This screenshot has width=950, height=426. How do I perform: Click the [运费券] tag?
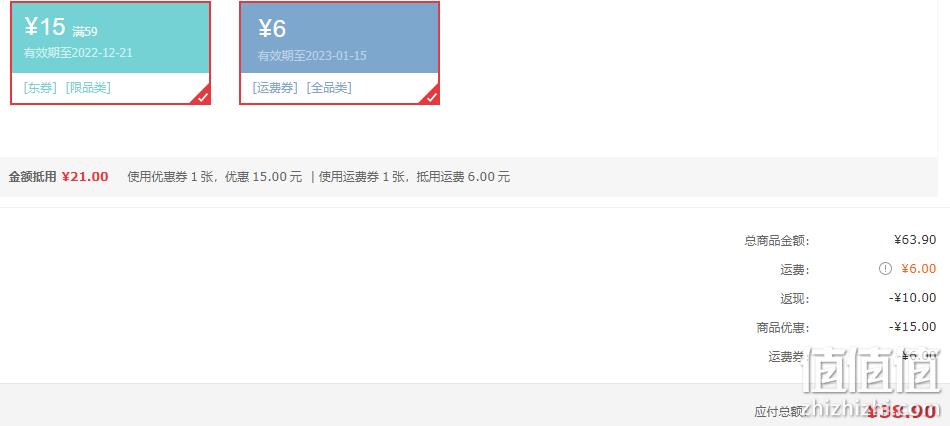(x=275, y=88)
